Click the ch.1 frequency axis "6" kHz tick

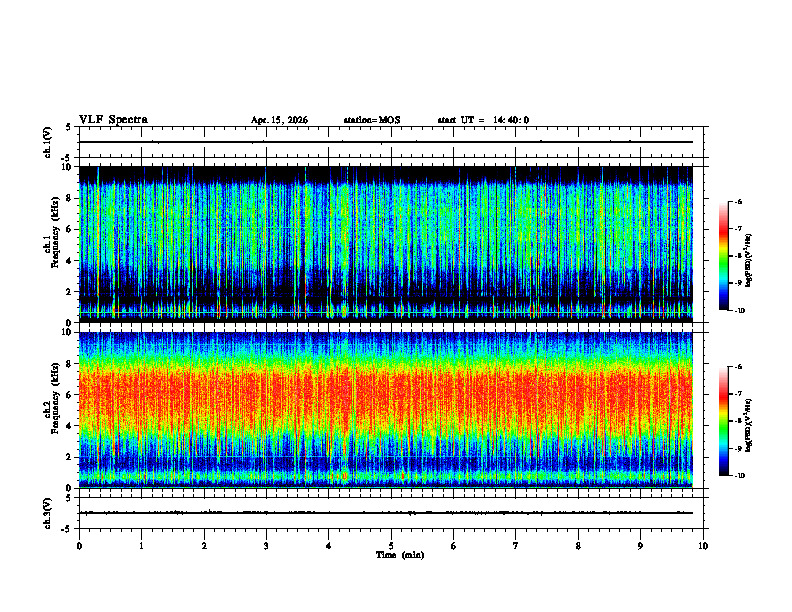coord(69,229)
